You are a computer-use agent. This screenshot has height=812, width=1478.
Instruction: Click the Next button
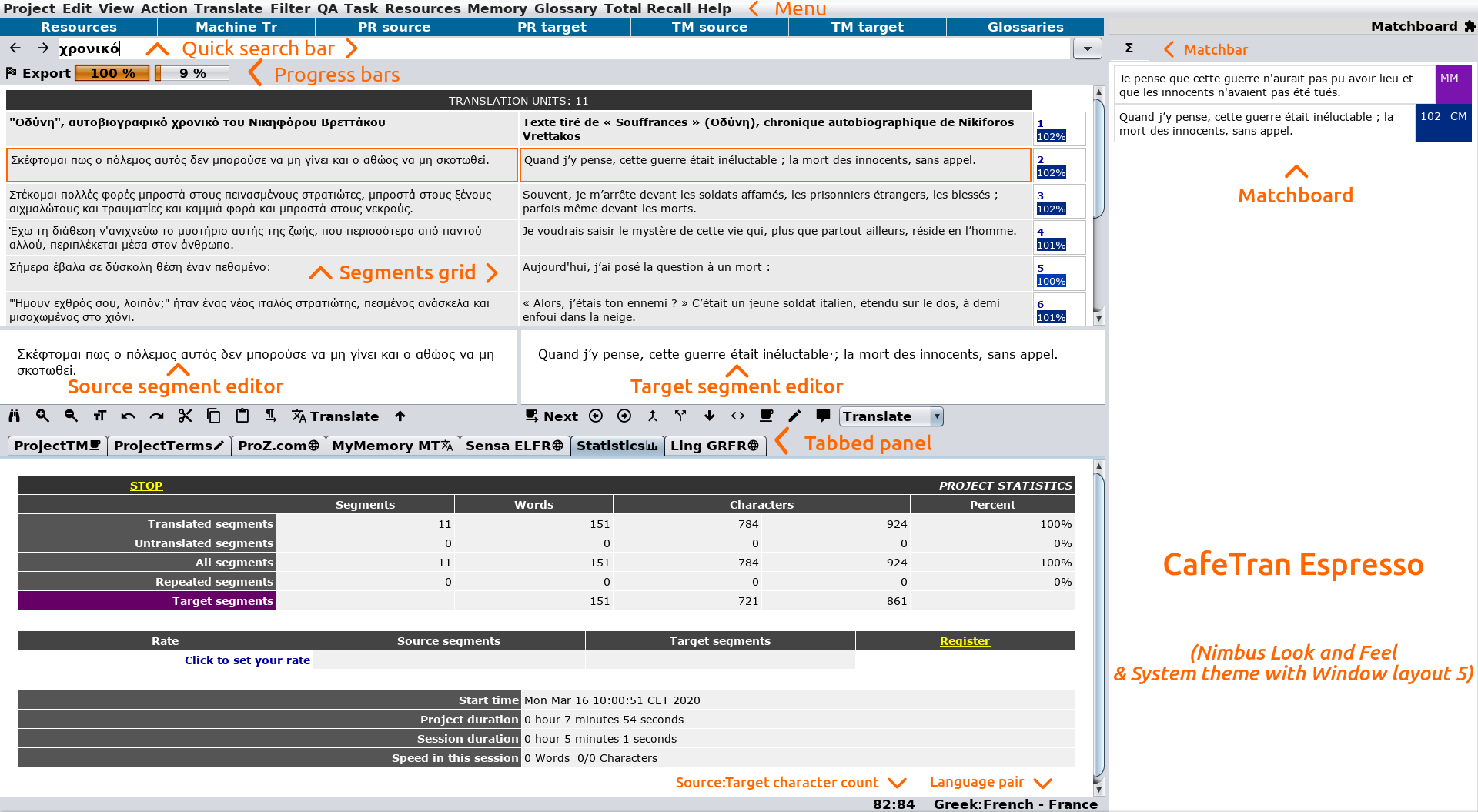[552, 416]
